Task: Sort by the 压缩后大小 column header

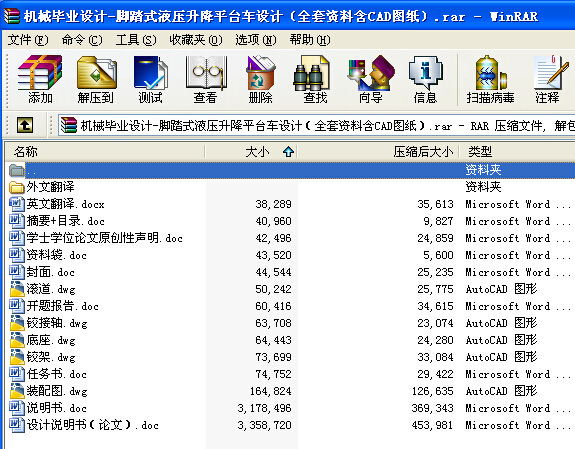Action: [378, 152]
